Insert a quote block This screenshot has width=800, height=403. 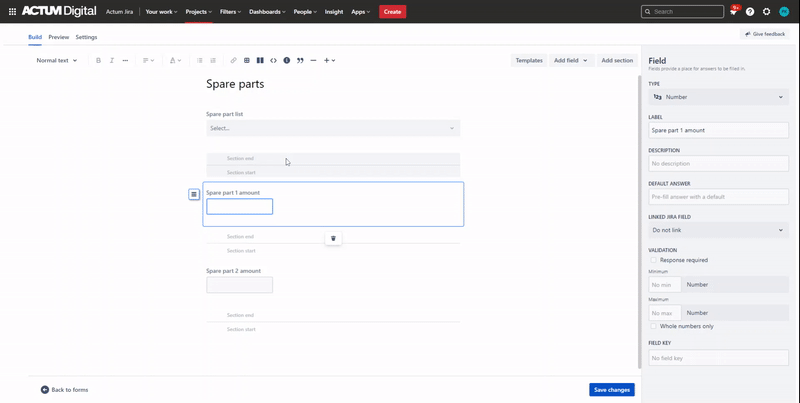[x=300, y=60]
